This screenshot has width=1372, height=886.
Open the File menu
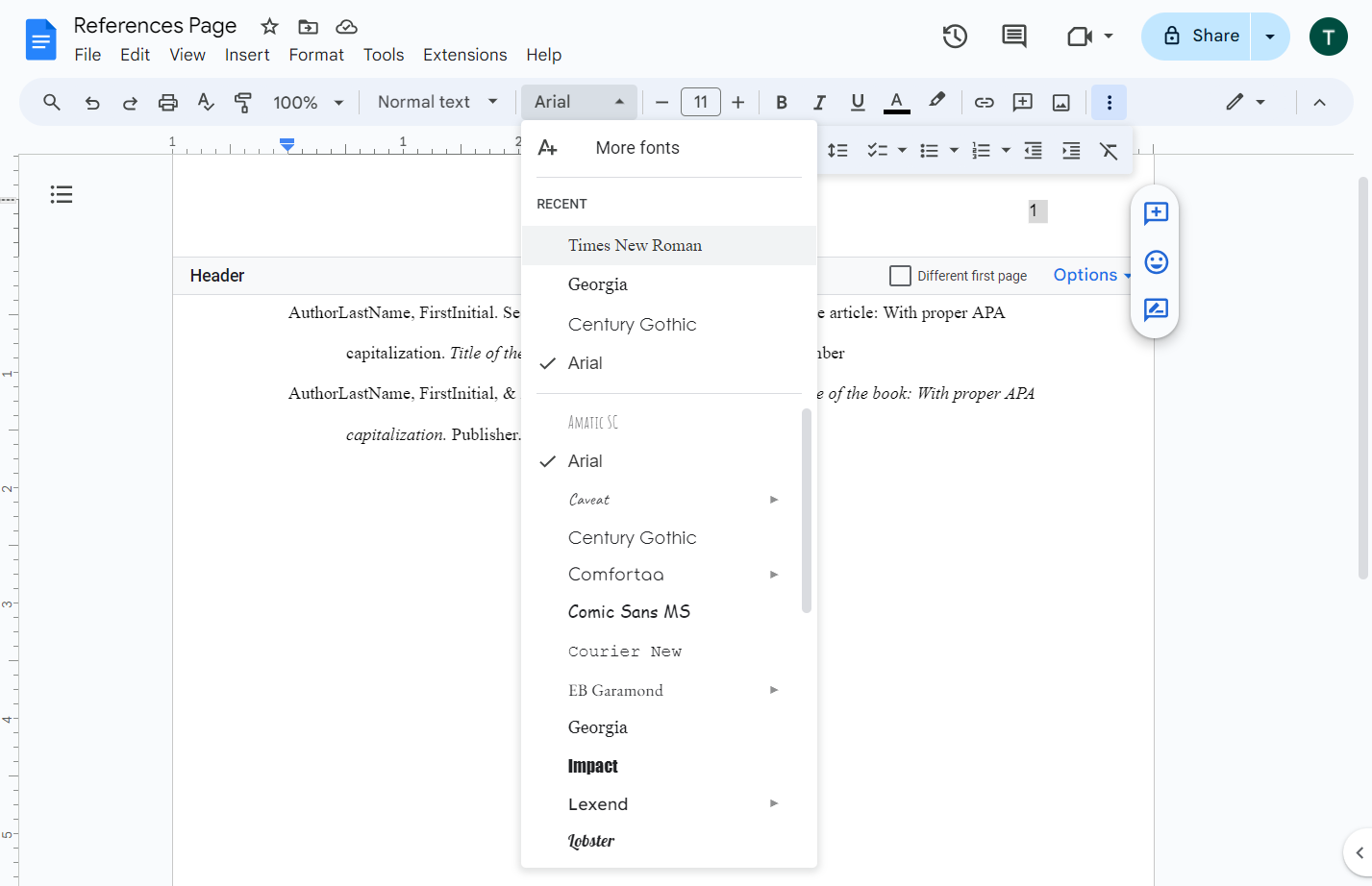[x=87, y=55]
